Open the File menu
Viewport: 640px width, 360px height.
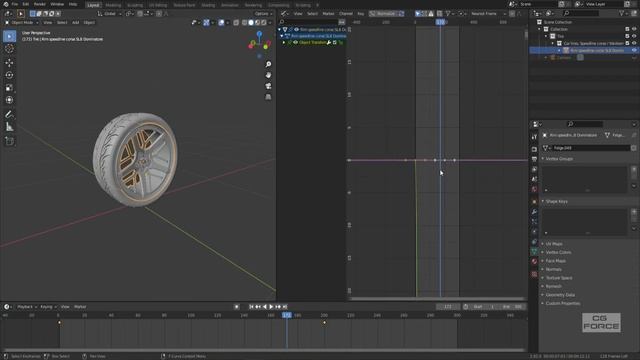(15, 4)
